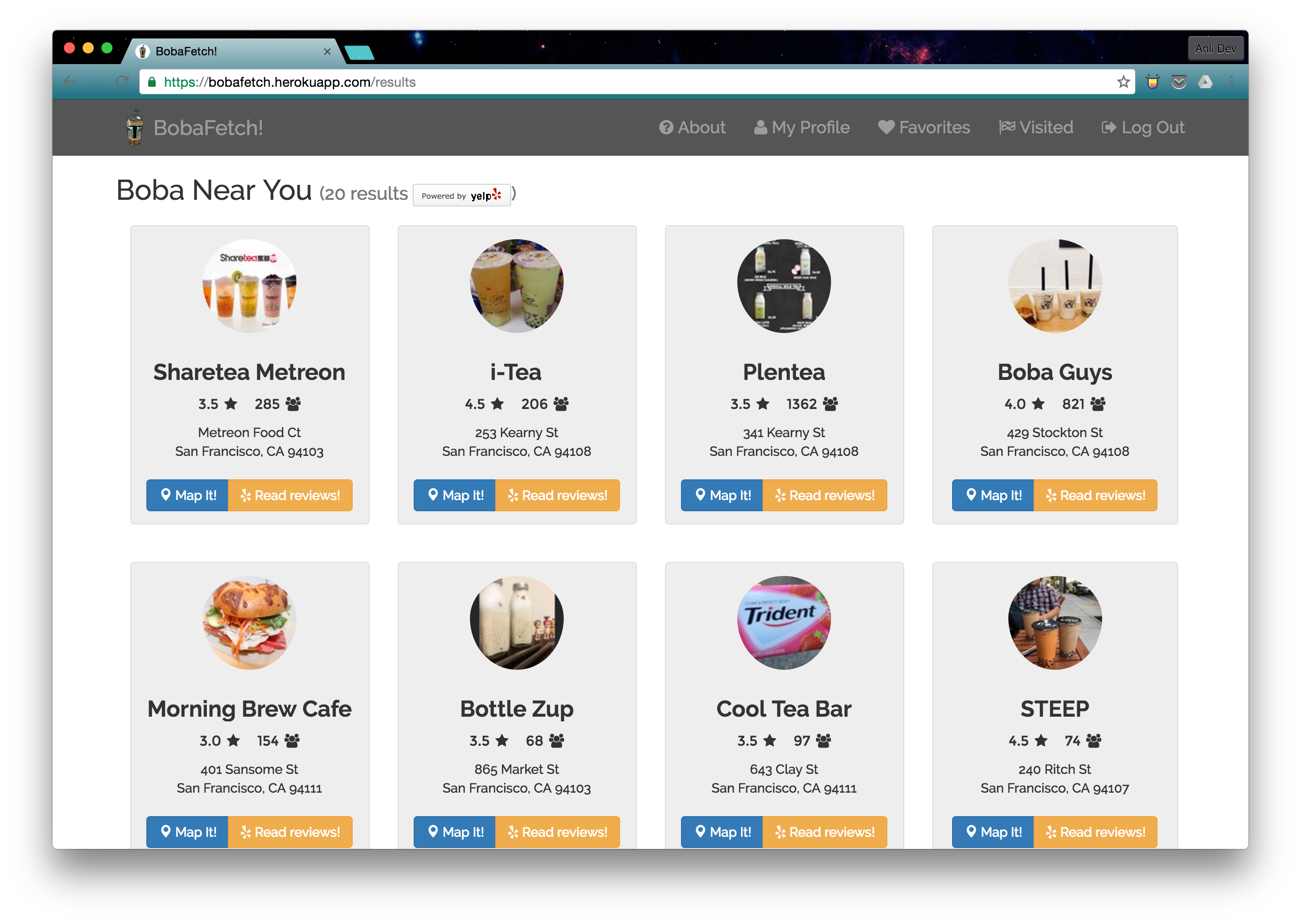Image resolution: width=1301 pixels, height=924 pixels.
Task: Click the address bar URL field
Action: pyautogui.click(x=626, y=82)
